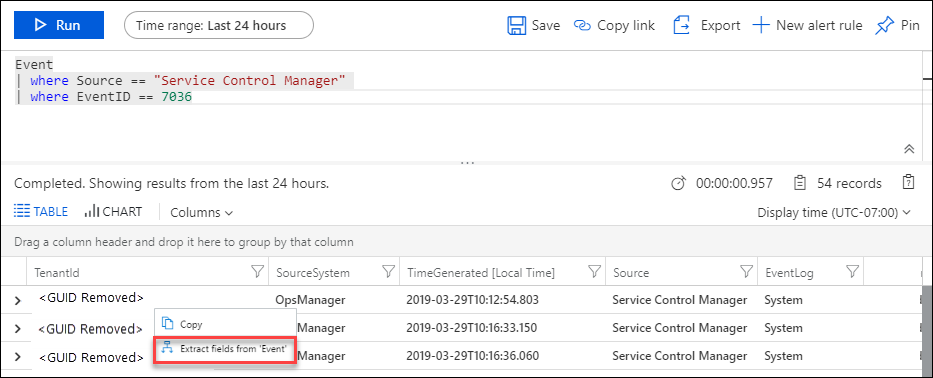Screen dimensions: 933x378
Task: Expand the first result row
Action: pos(17,301)
